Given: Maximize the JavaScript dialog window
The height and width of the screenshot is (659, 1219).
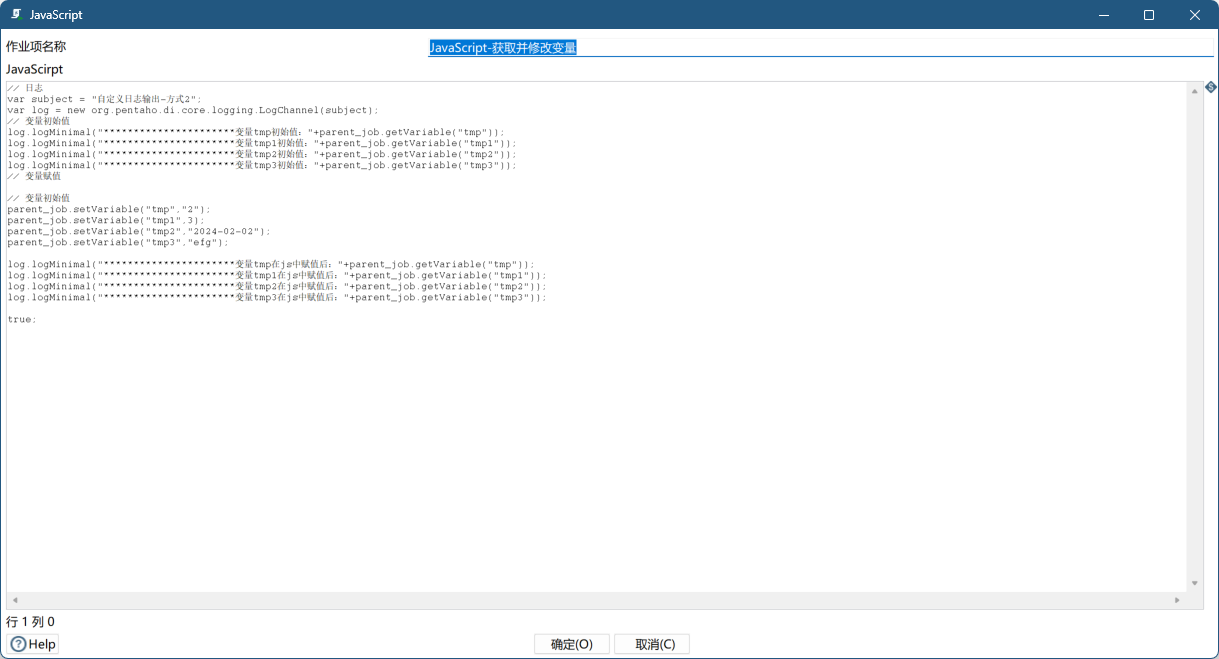Looking at the screenshot, I should (x=1149, y=15).
